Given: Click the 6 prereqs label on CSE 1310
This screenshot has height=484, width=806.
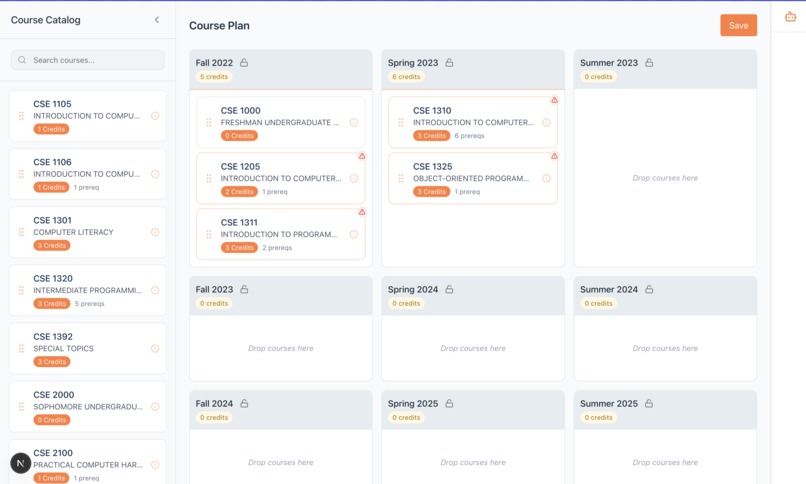Looking at the screenshot, I should [x=469, y=136].
